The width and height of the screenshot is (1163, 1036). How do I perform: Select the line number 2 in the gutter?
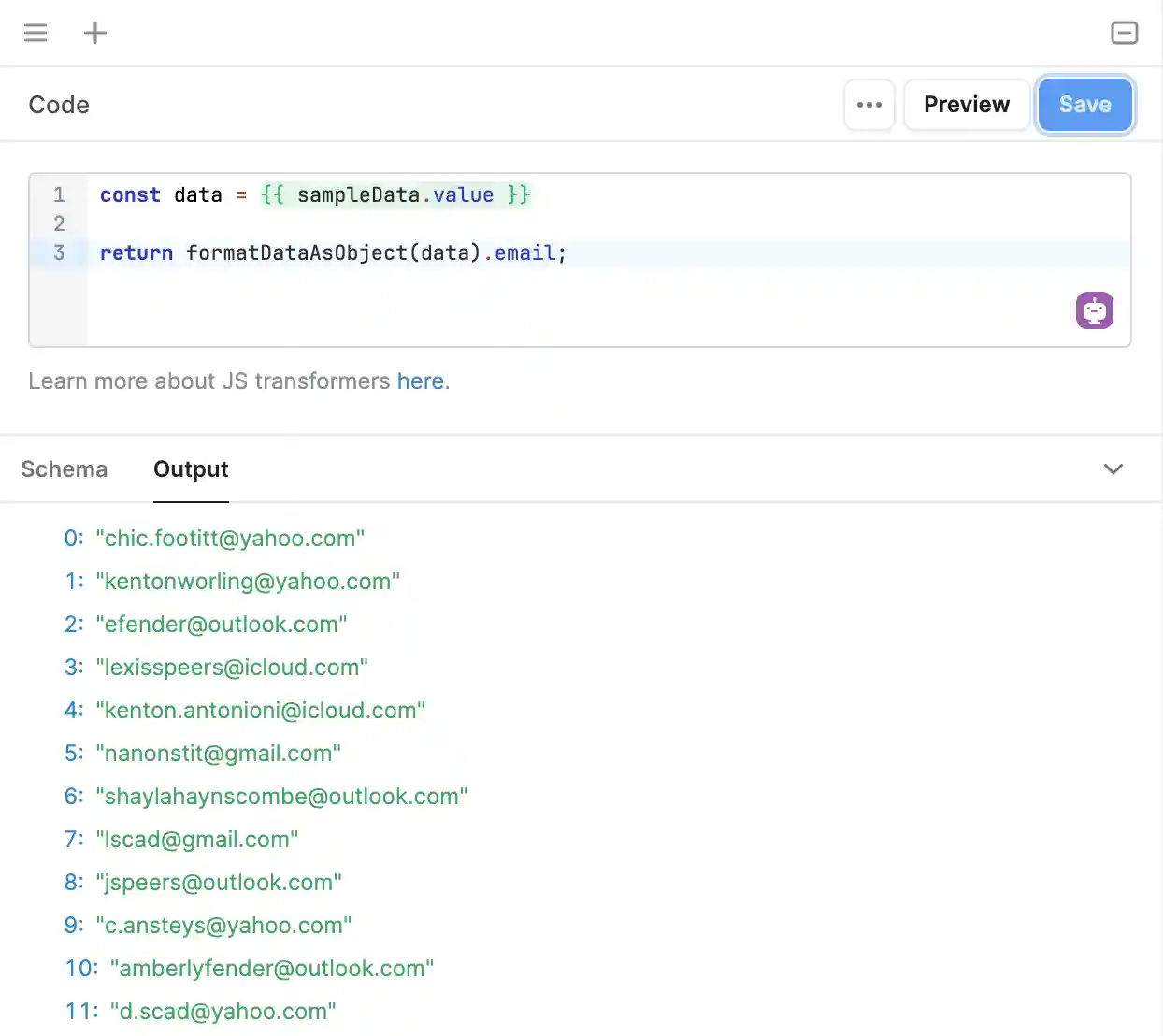(x=59, y=223)
